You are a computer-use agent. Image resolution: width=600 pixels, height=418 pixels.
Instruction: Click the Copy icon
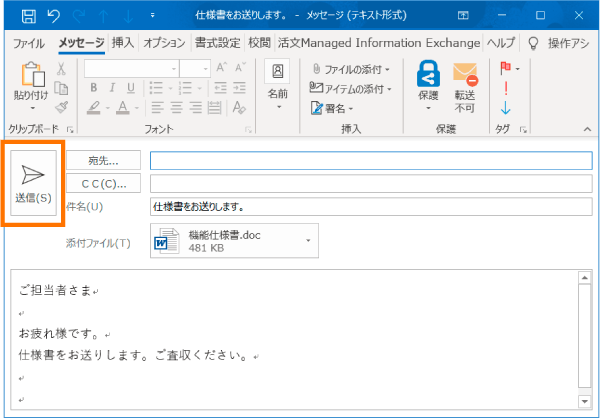tap(62, 88)
